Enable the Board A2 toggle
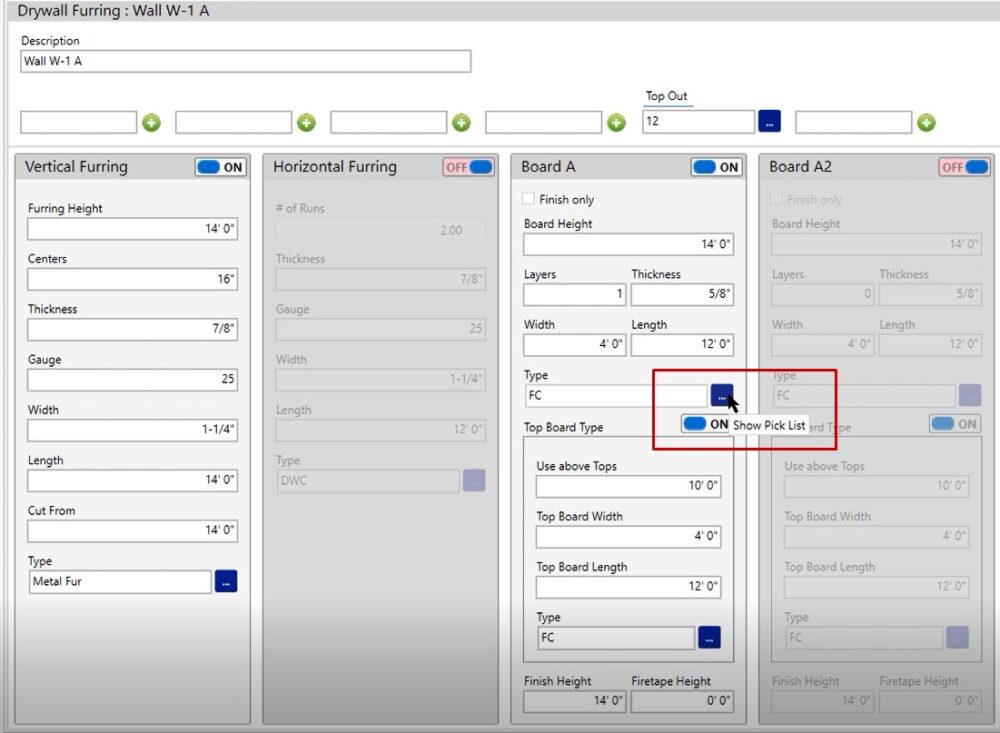Viewport: 1000px width, 733px height. click(x=963, y=167)
